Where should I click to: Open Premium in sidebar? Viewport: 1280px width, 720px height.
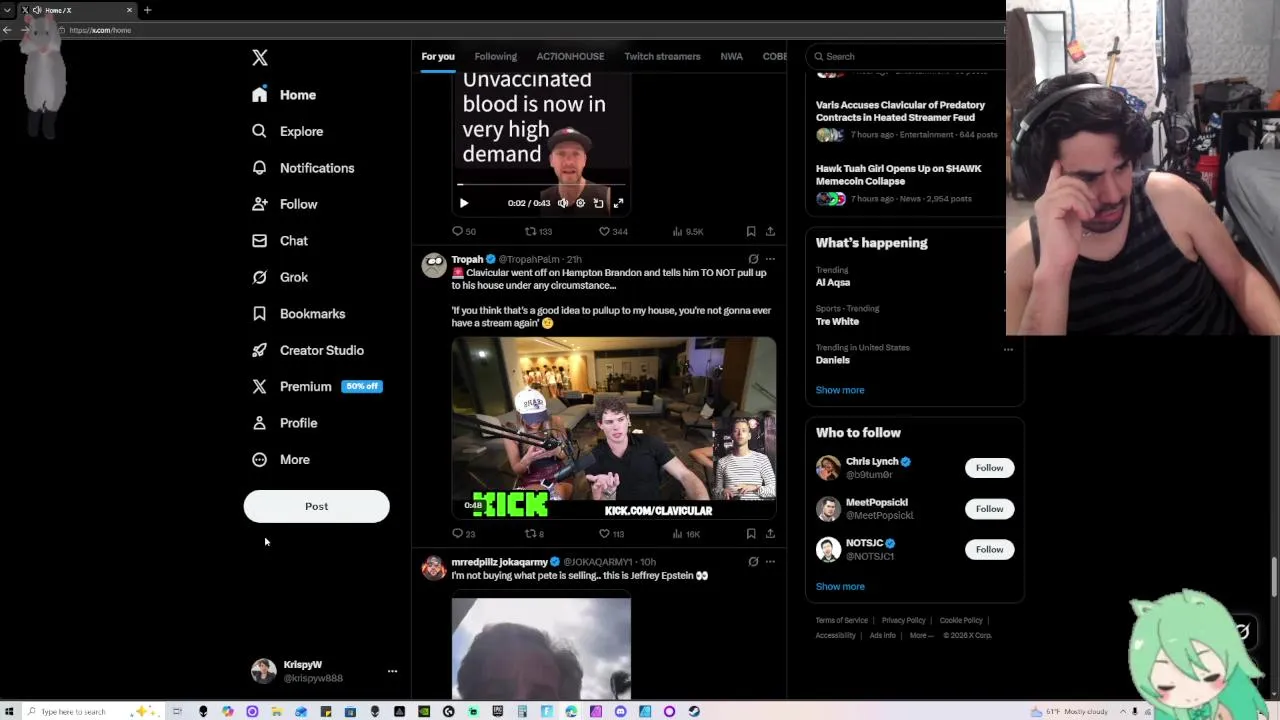click(316, 386)
